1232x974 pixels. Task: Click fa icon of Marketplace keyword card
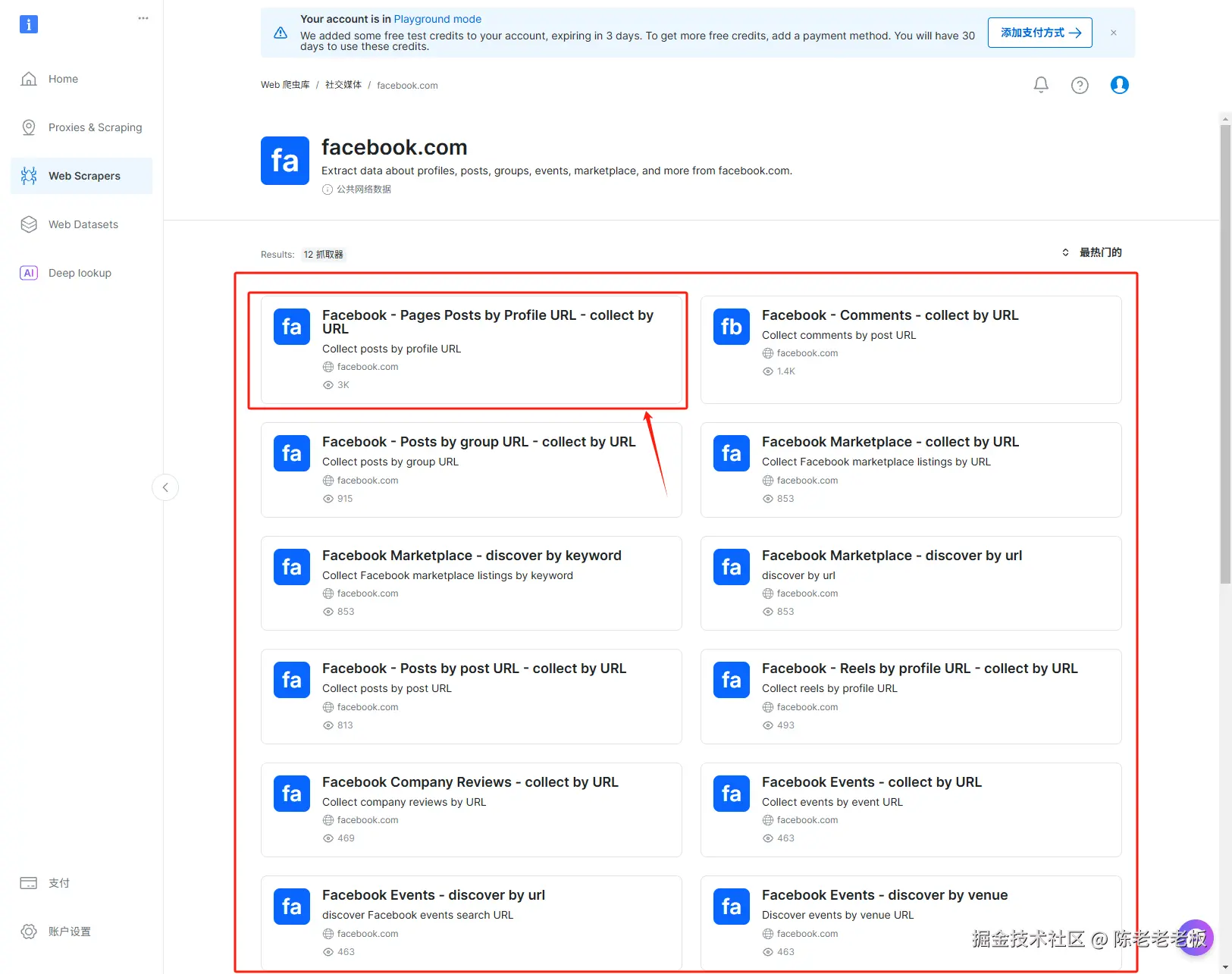pyautogui.click(x=292, y=567)
